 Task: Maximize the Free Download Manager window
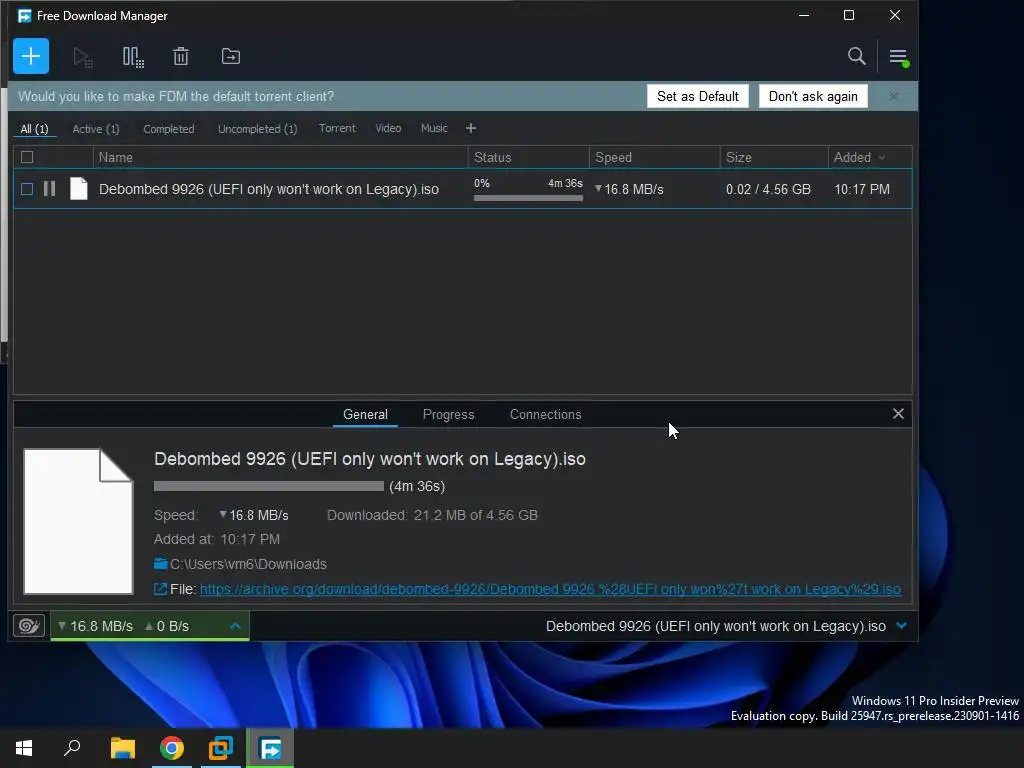point(849,15)
